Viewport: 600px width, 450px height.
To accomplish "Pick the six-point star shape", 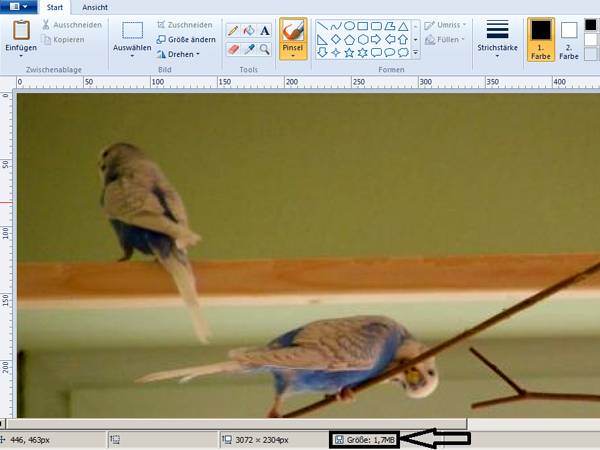I will (x=363, y=52).
